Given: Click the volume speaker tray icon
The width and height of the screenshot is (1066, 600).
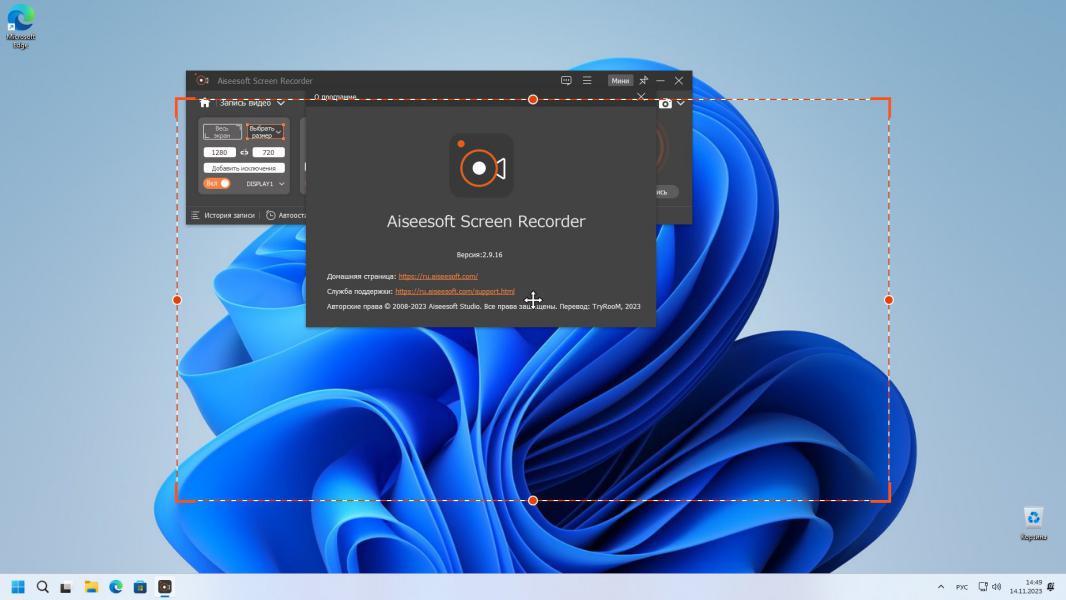Looking at the screenshot, I should [x=997, y=586].
